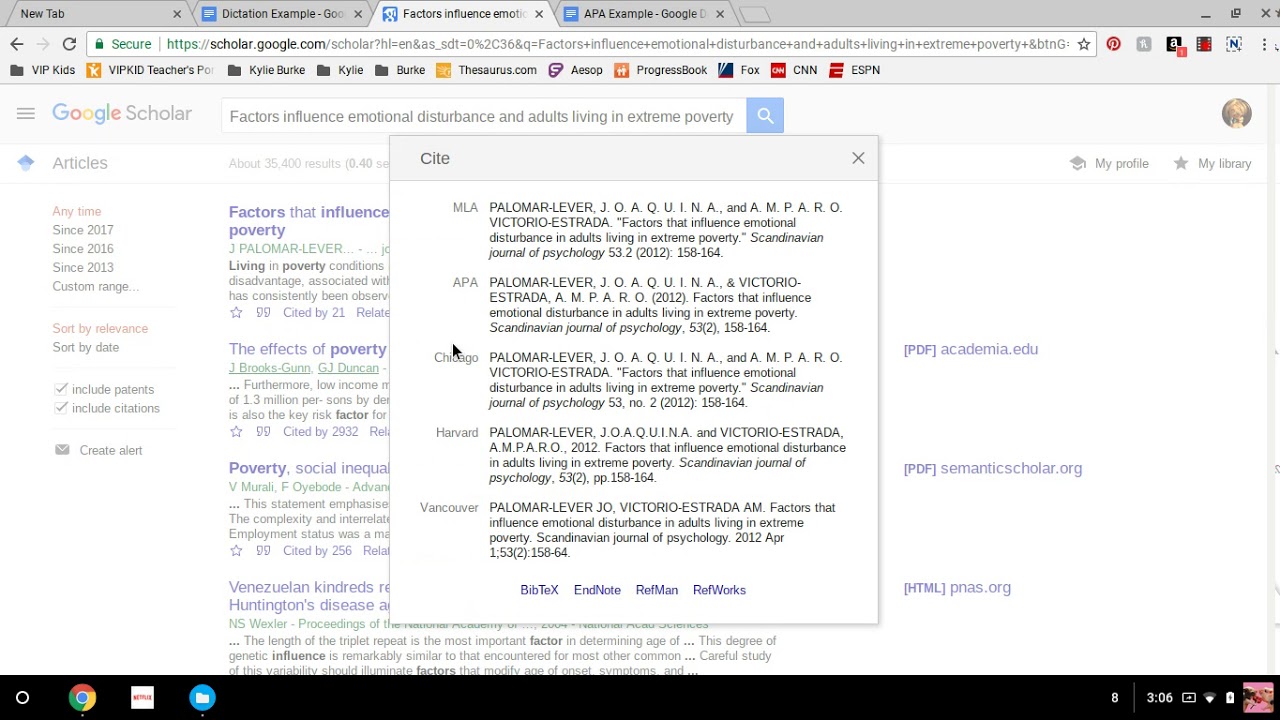
Task: Click the notification count 8 in tray
Action: tap(1115, 698)
